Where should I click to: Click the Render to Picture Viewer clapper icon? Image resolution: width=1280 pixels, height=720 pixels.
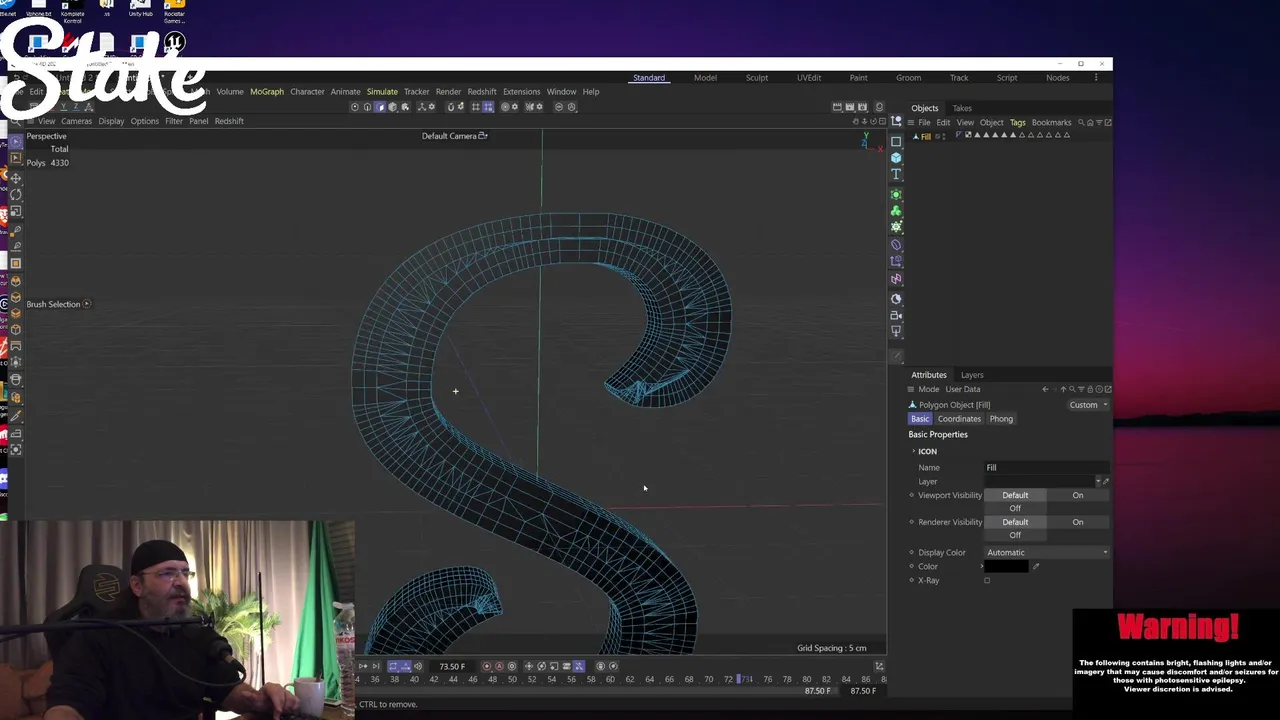tap(849, 107)
